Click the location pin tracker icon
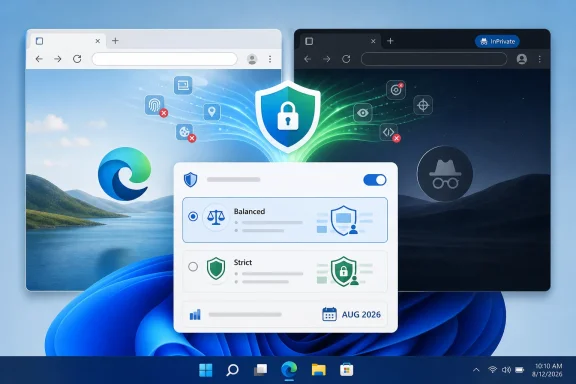The height and width of the screenshot is (384, 576). (x=212, y=112)
